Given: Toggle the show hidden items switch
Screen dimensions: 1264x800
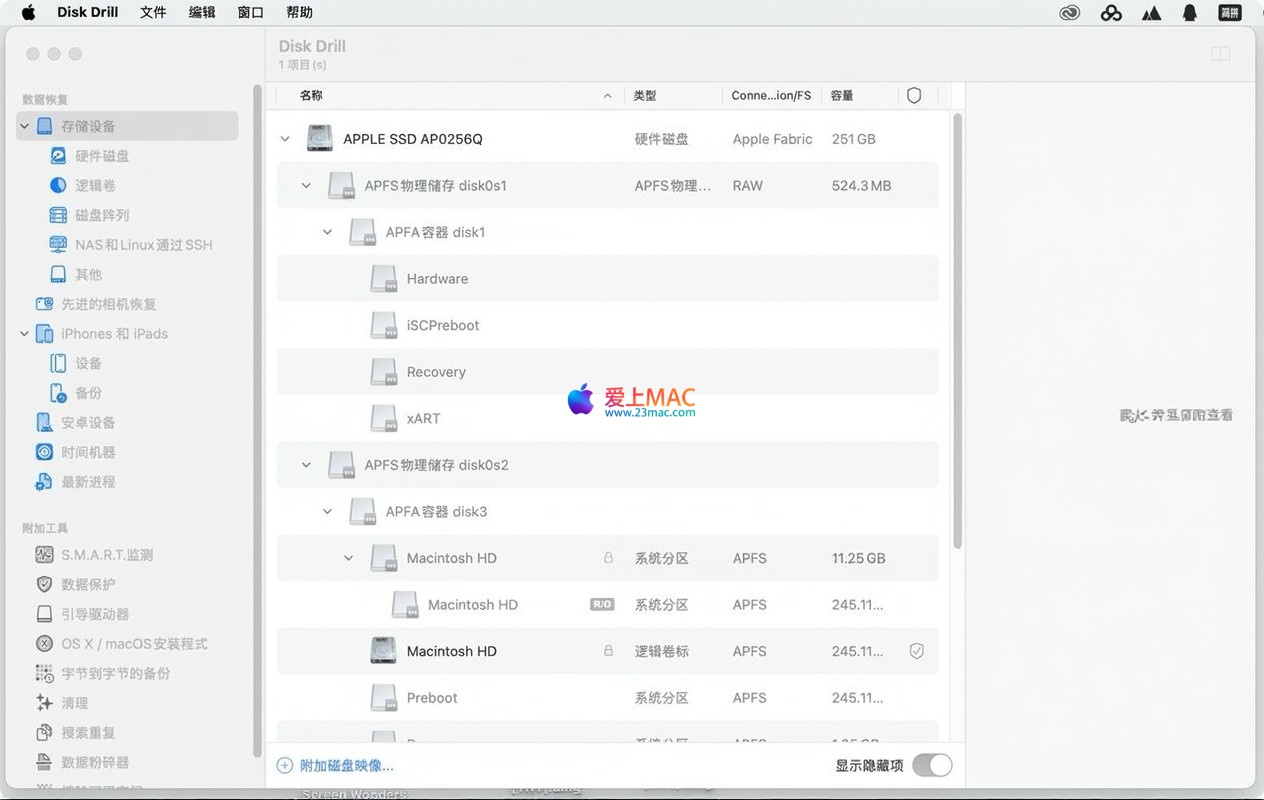Looking at the screenshot, I should 931,765.
